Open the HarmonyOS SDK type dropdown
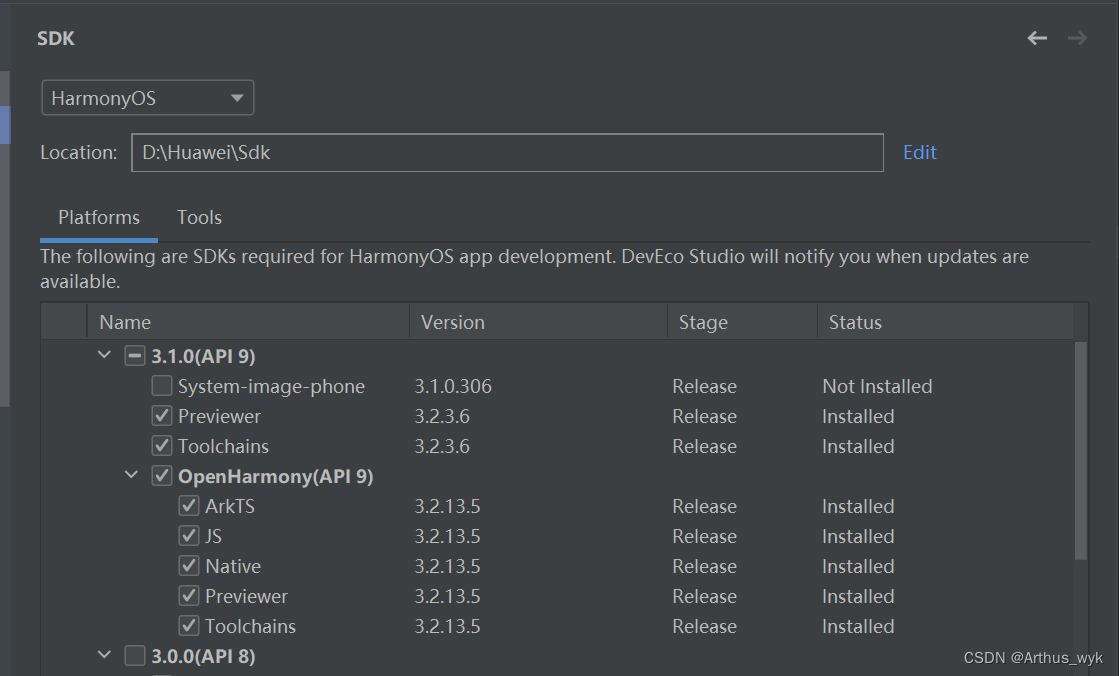Viewport: 1119px width, 676px height. pos(236,97)
